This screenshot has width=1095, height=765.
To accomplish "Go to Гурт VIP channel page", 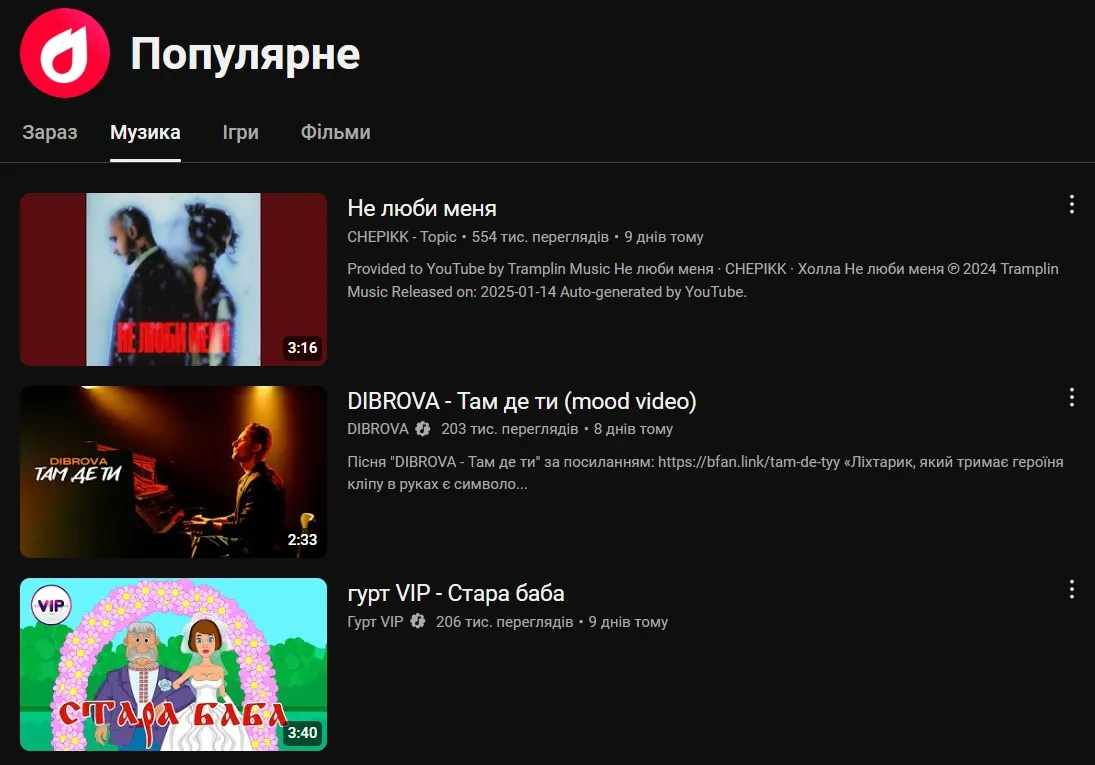I will [x=375, y=622].
